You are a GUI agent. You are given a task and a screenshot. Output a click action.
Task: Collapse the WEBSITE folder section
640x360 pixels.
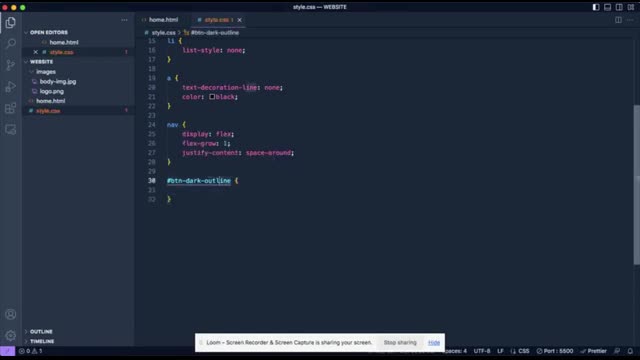tap(41, 62)
